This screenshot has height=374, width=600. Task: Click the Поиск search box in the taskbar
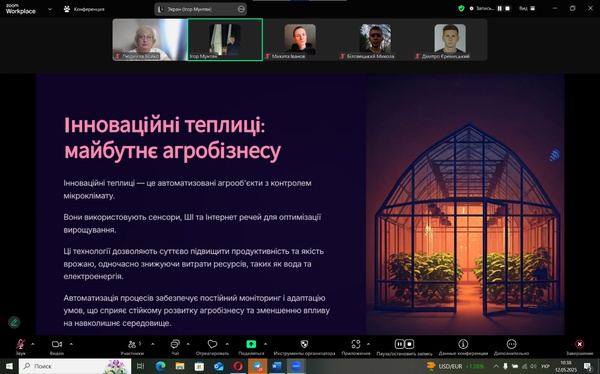pyautogui.click(x=75, y=366)
